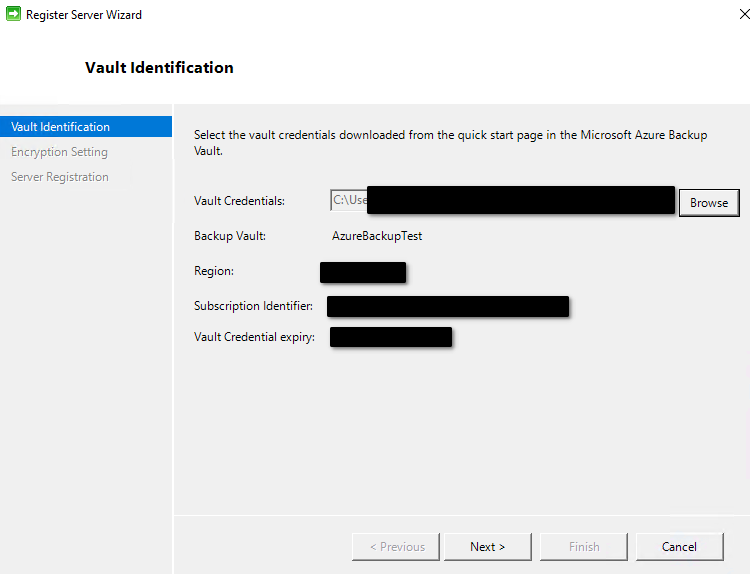Click the instruction text about vault credentials
Viewport: 750px width, 574px height.
pyautogui.click(x=450, y=143)
